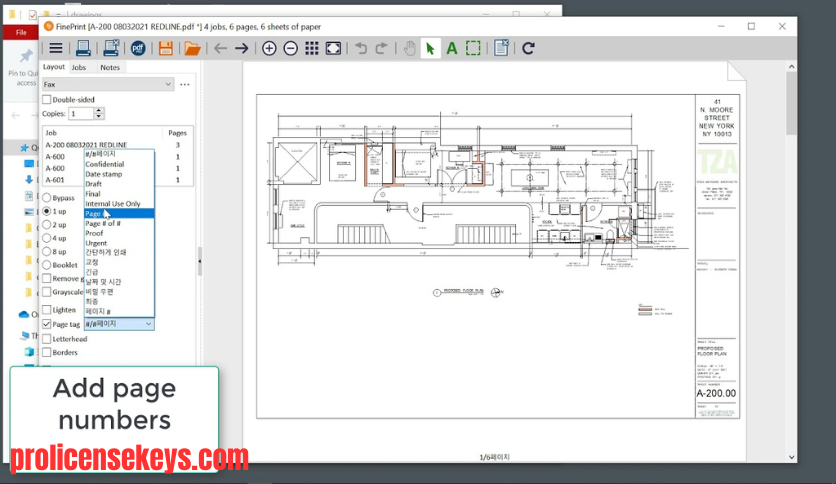
Task: Click the FinePrint app icon in title bar
Action: [49, 26]
